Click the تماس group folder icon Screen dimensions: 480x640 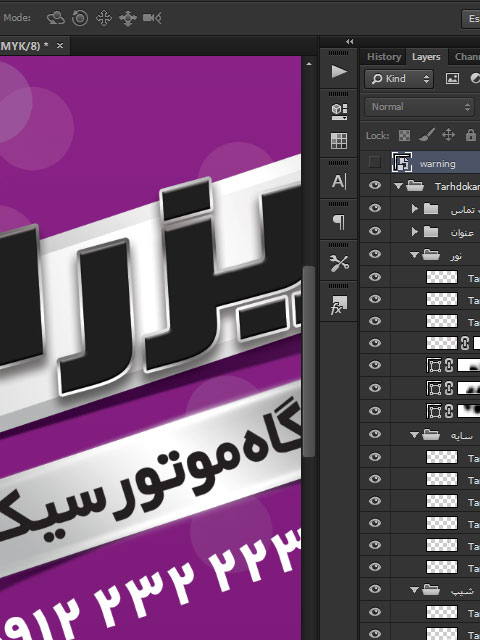point(431,209)
